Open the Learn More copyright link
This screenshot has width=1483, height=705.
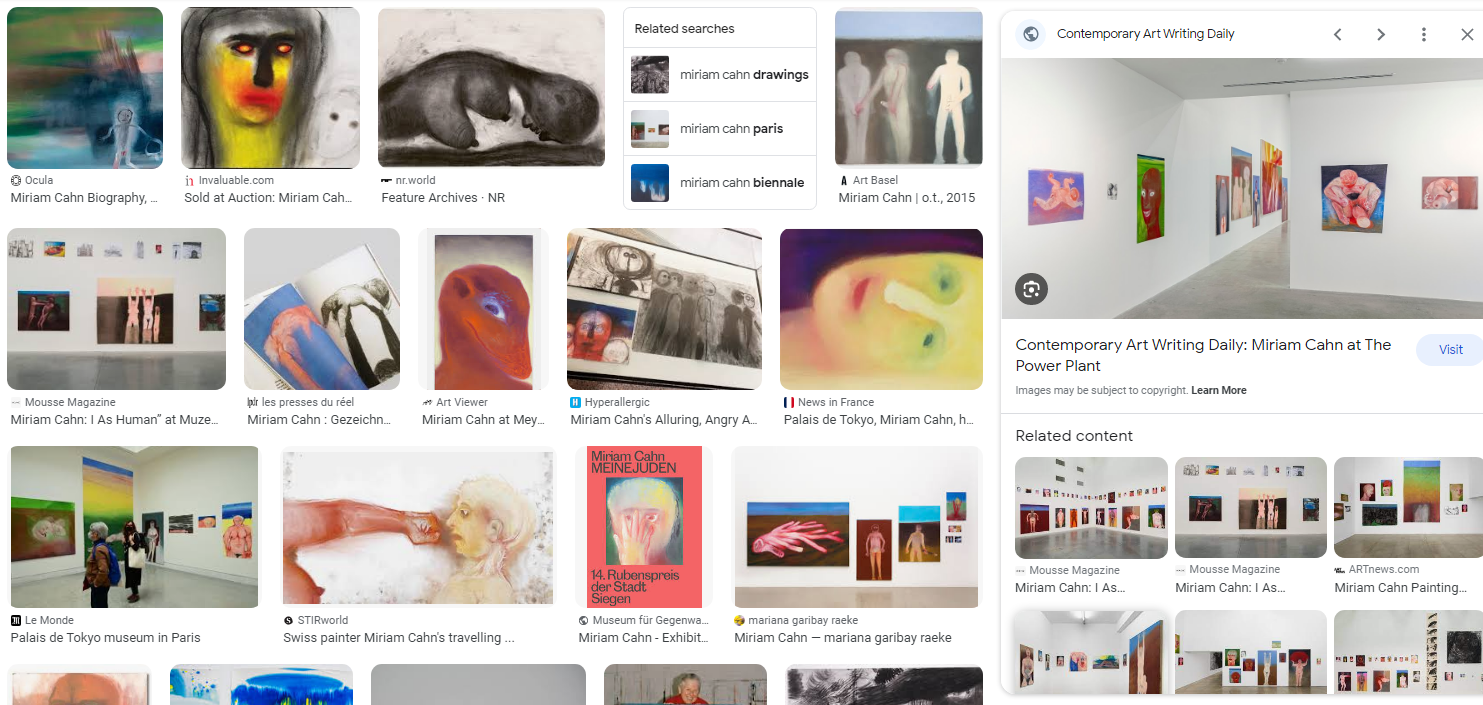pos(1219,390)
